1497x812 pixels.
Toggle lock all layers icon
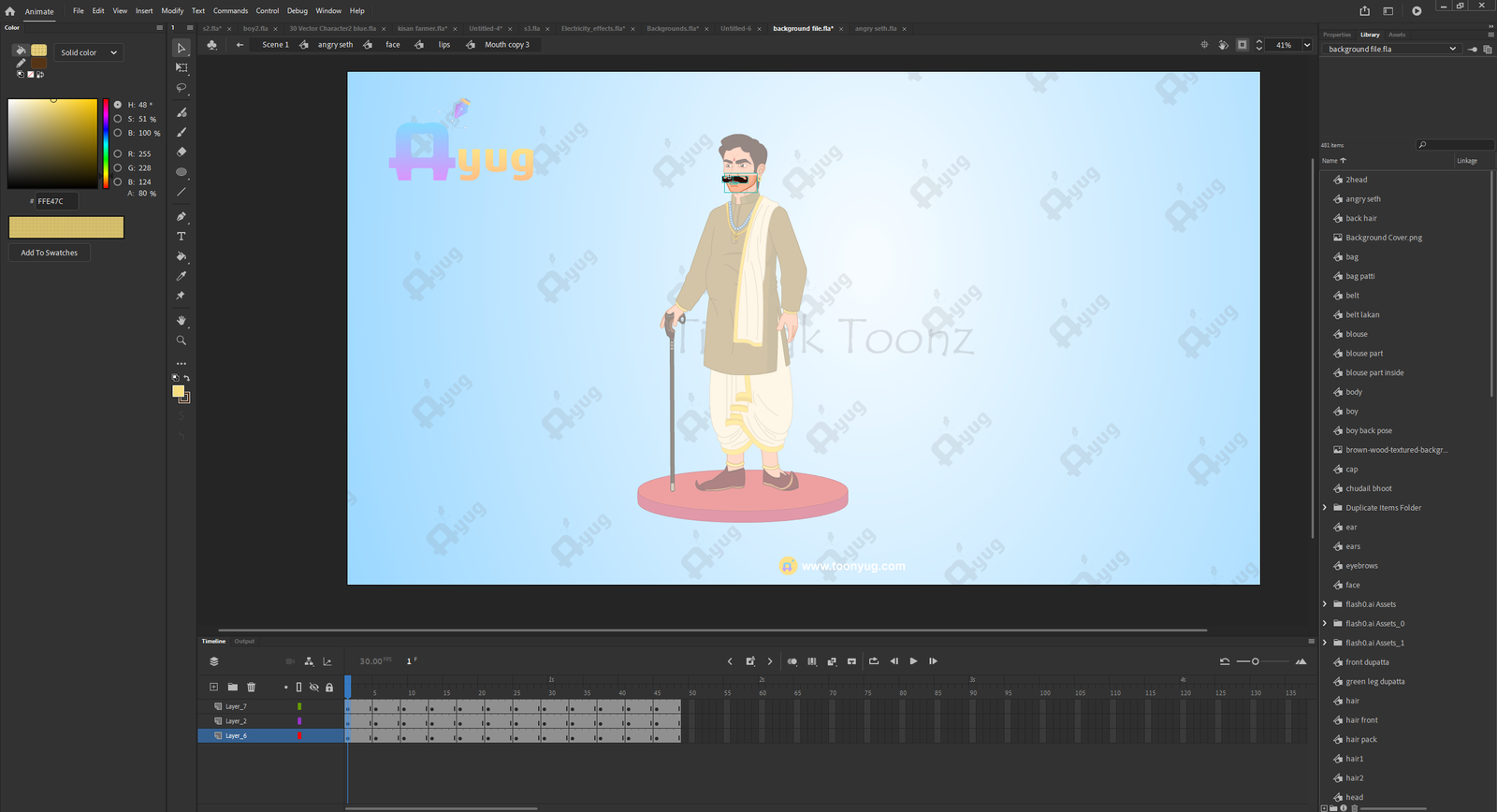(x=329, y=688)
